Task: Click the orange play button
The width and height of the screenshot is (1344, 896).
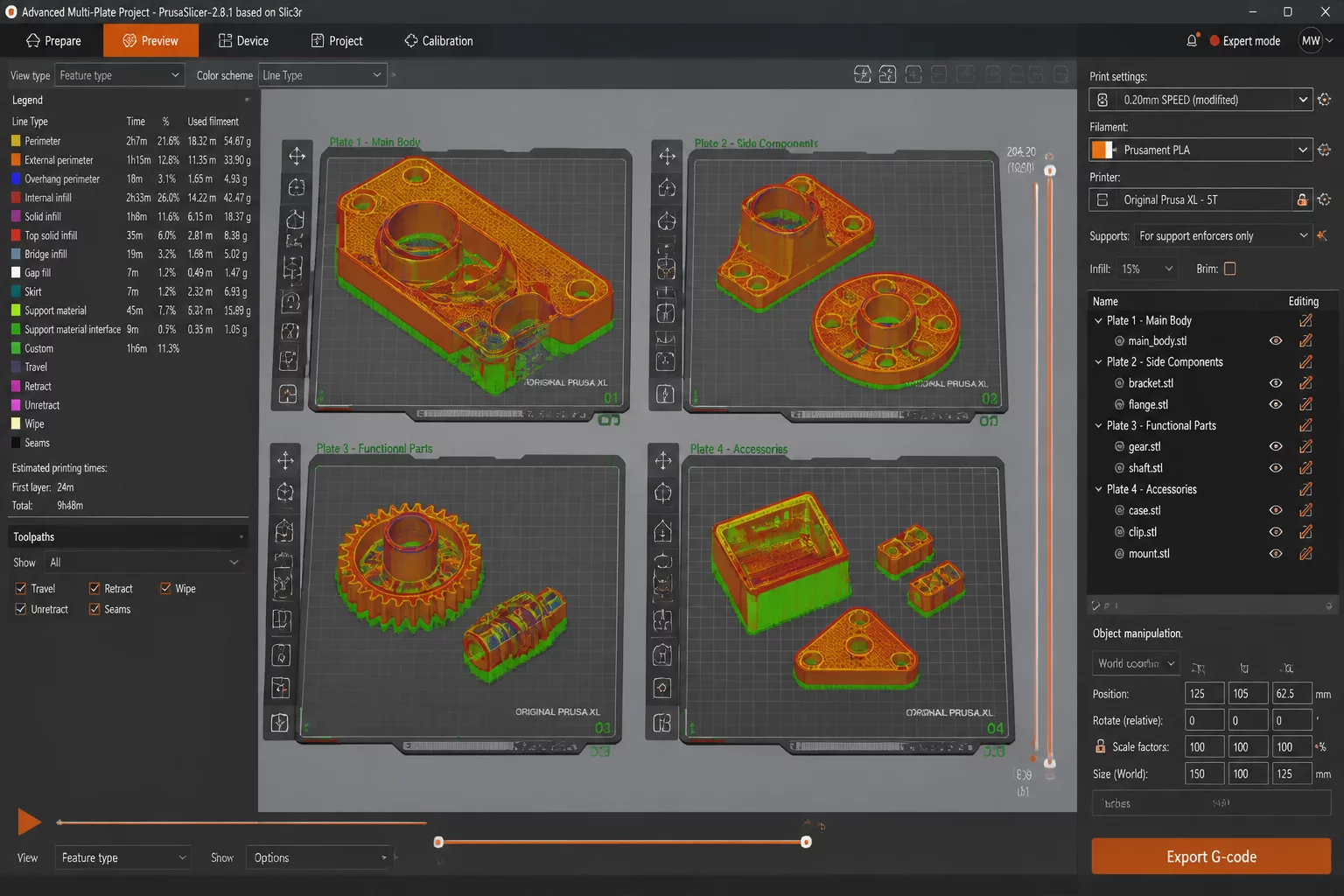Action: click(x=29, y=822)
